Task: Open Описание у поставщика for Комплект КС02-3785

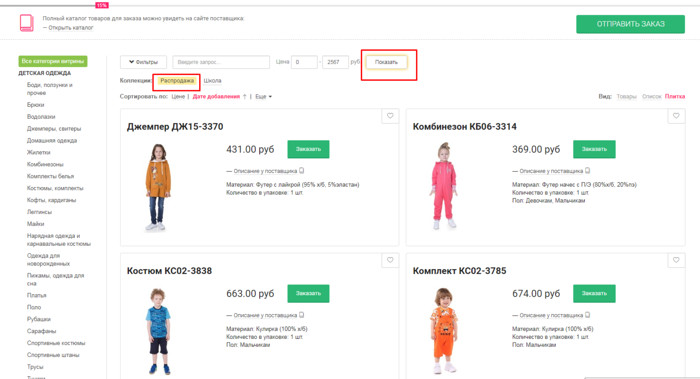Action: (551, 315)
